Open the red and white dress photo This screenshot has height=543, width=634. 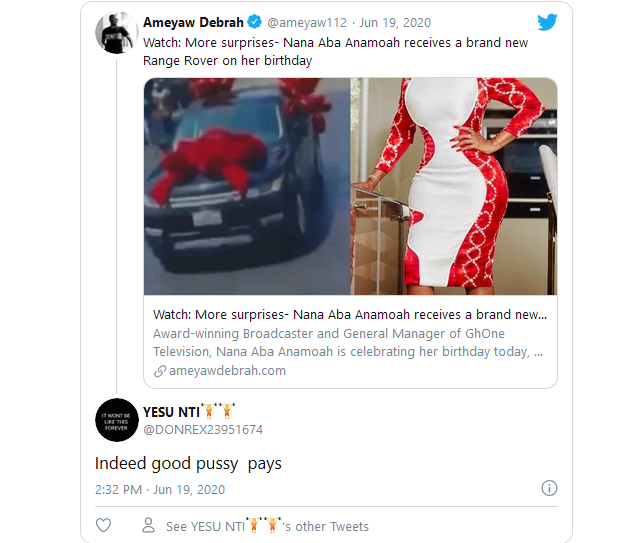(x=453, y=186)
